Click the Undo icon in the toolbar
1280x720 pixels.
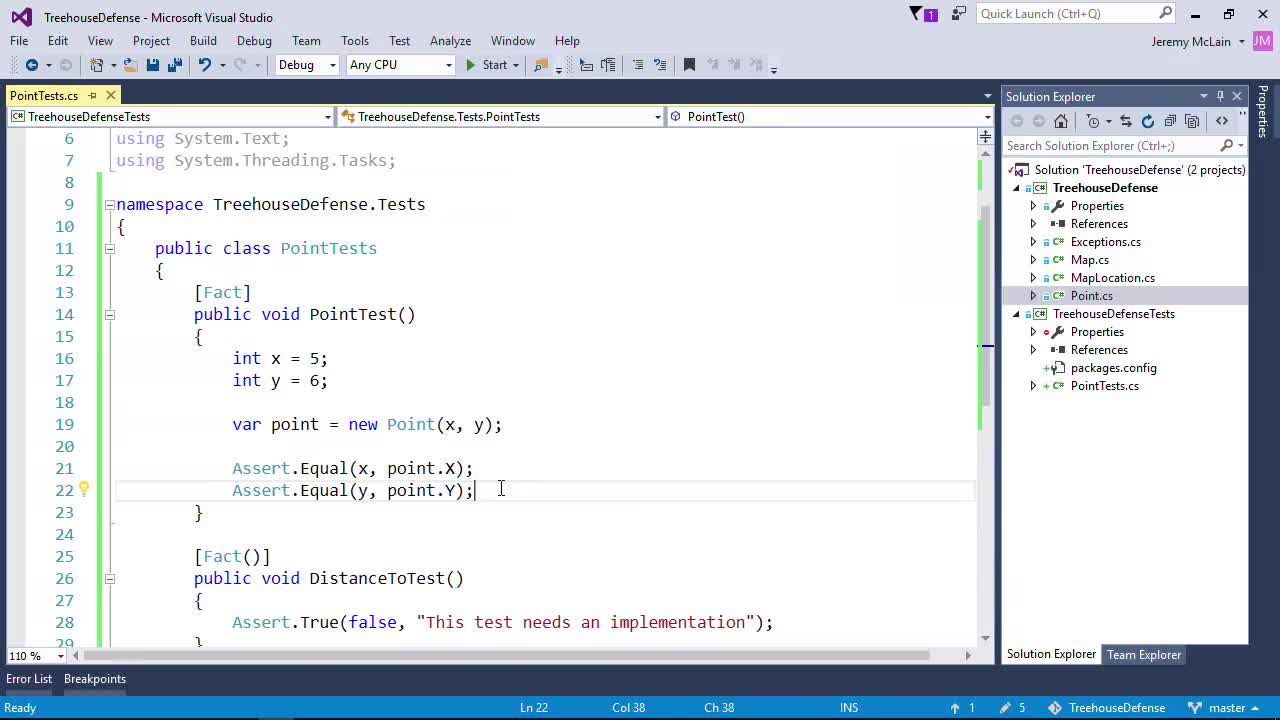(x=205, y=64)
